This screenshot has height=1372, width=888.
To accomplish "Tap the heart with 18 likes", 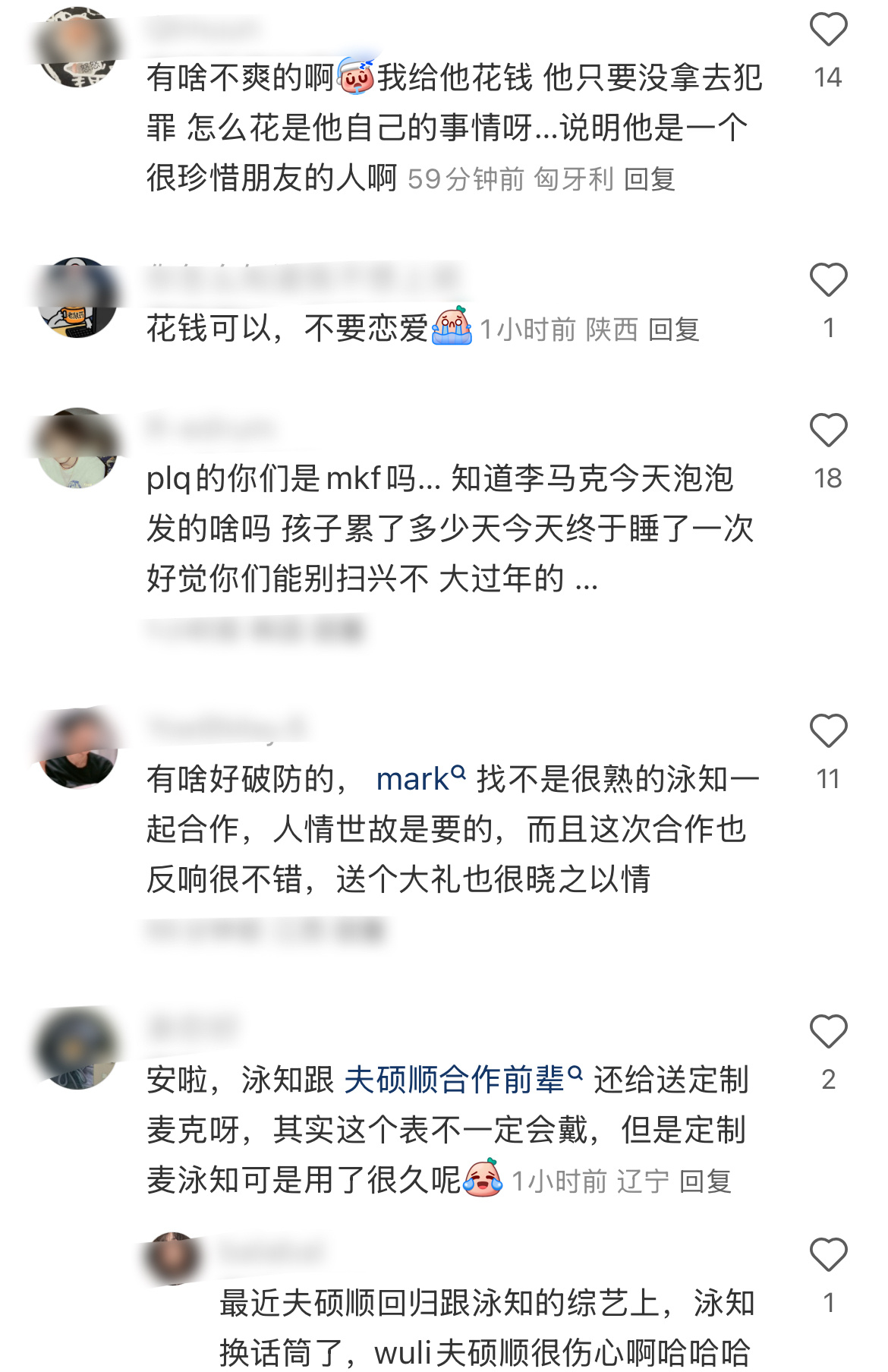I will pos(828,430).
